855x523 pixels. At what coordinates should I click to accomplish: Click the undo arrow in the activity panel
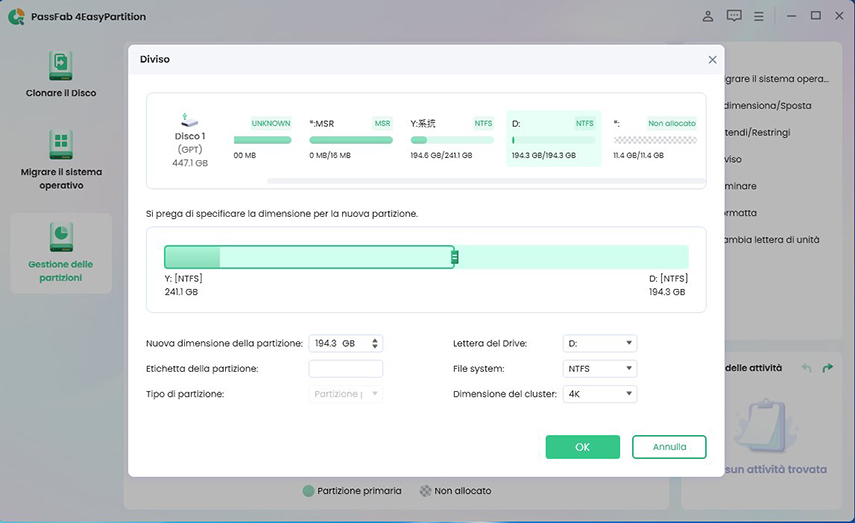tap(807, 369)
